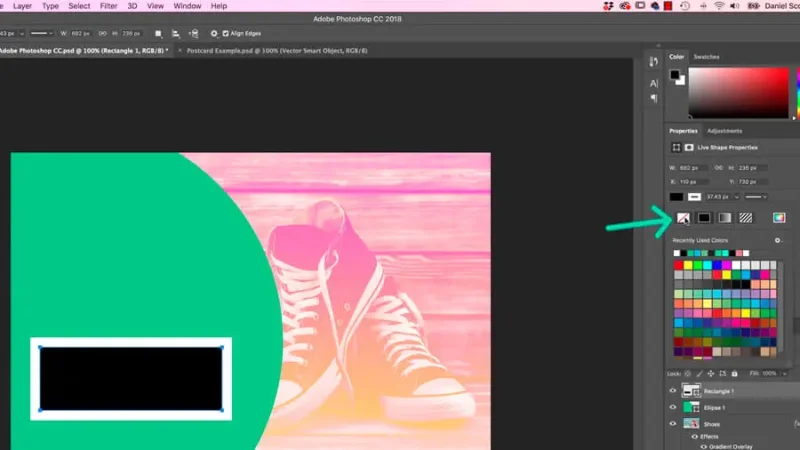
Task: Lock artboard nesting icon in Layers
Action: (x=722, y=374)
